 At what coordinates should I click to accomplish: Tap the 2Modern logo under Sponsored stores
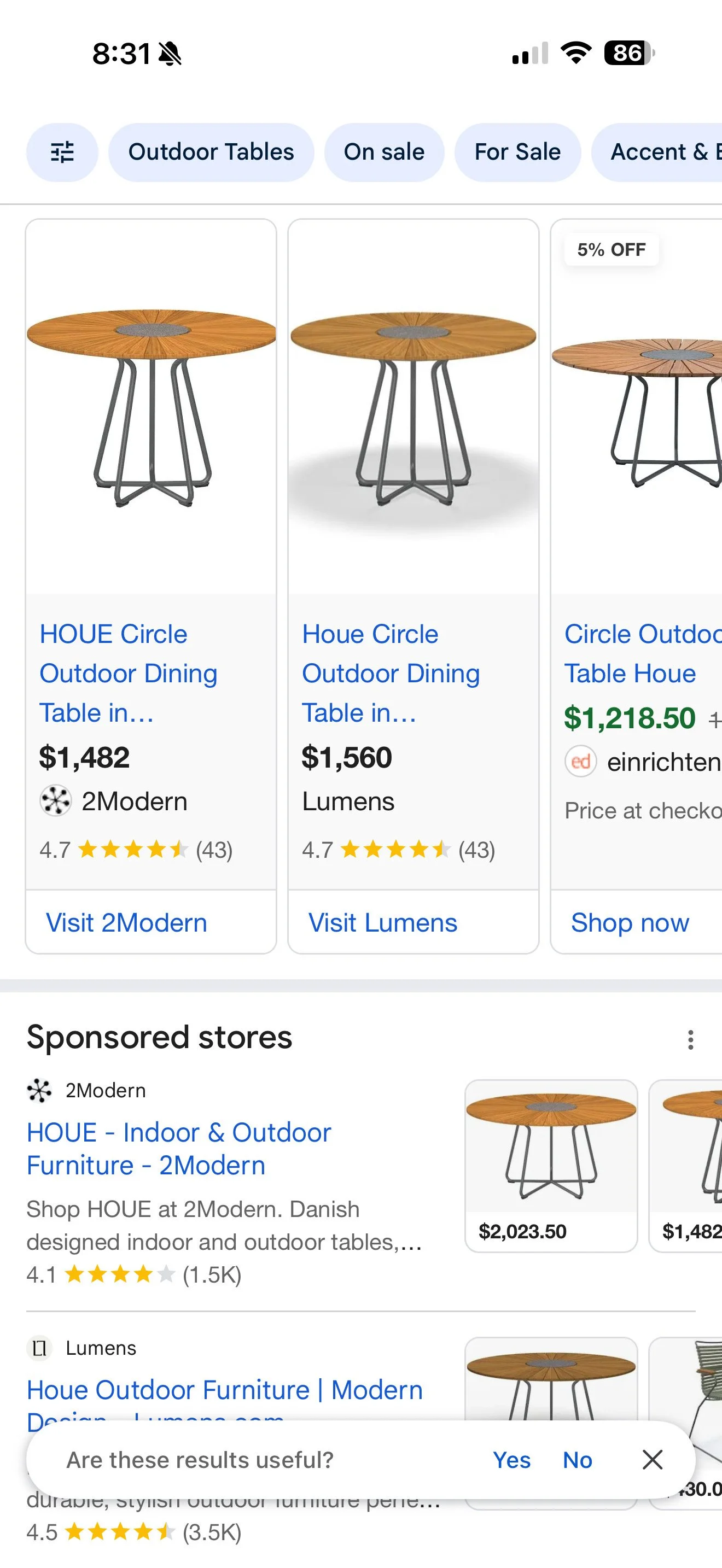pyautogui.click(x=39, y=1090)
